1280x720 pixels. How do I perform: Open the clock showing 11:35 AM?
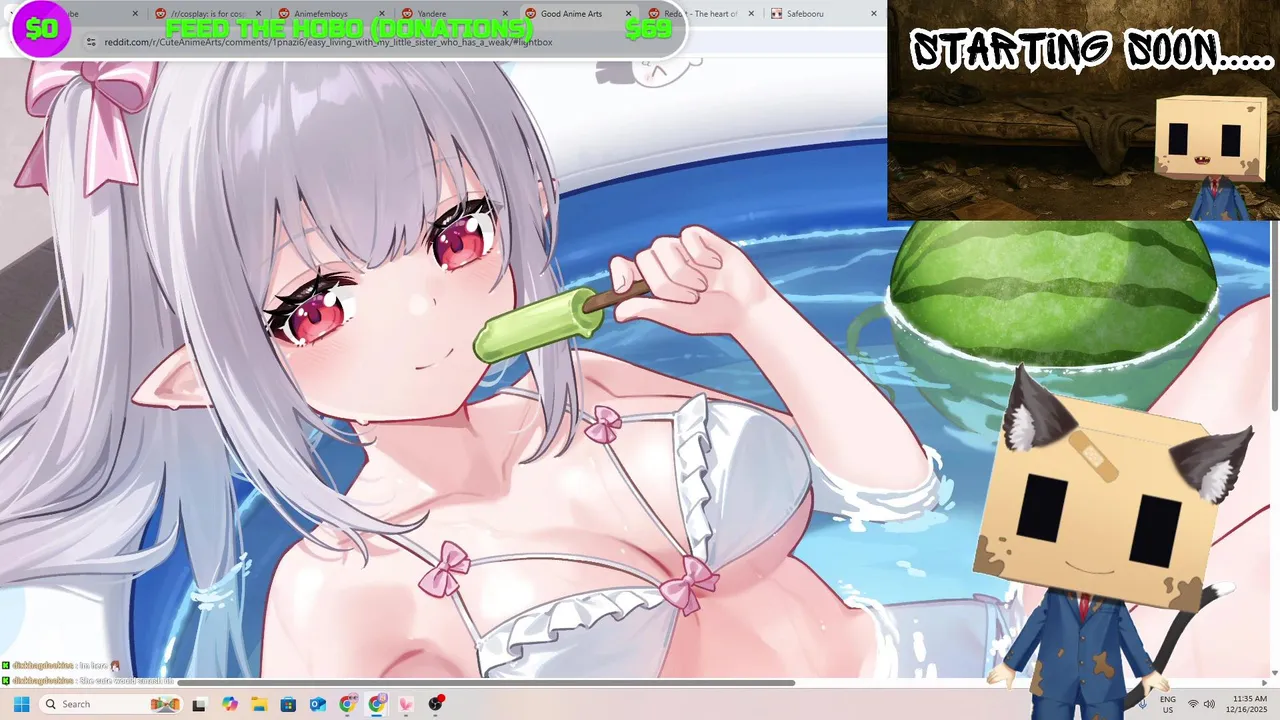click(1249, 704)
